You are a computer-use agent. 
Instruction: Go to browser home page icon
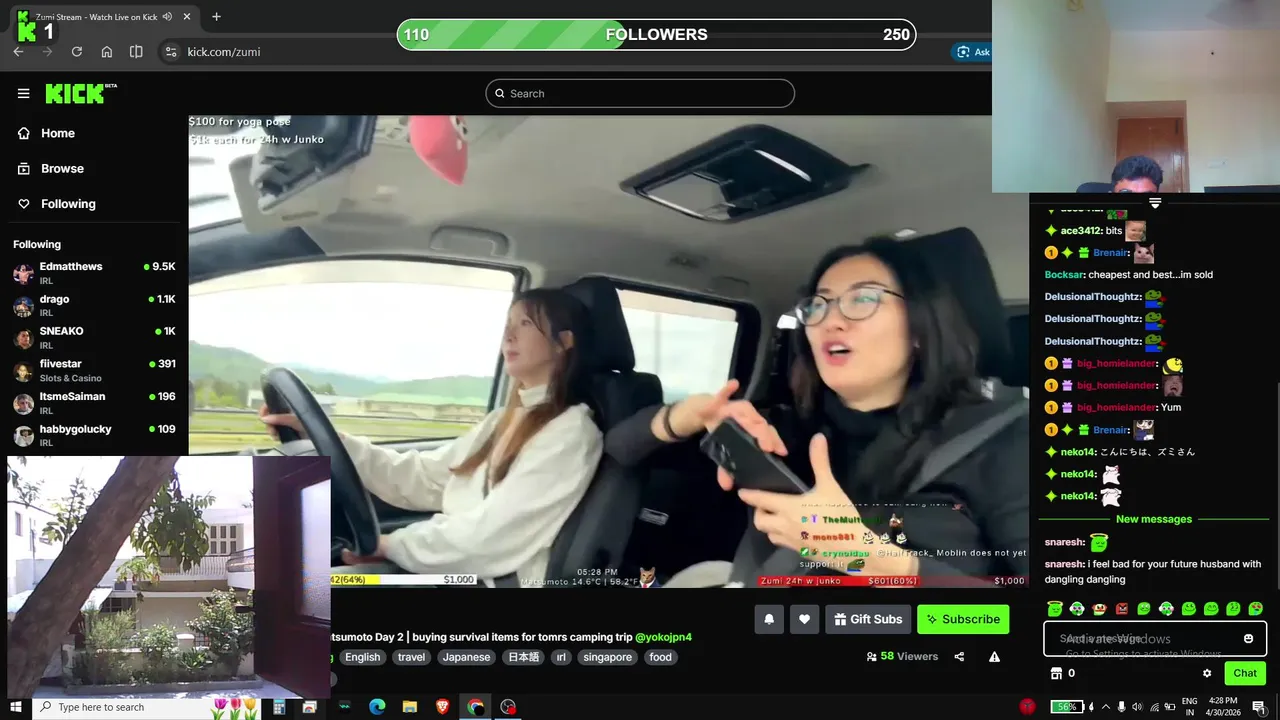[107, 52]
